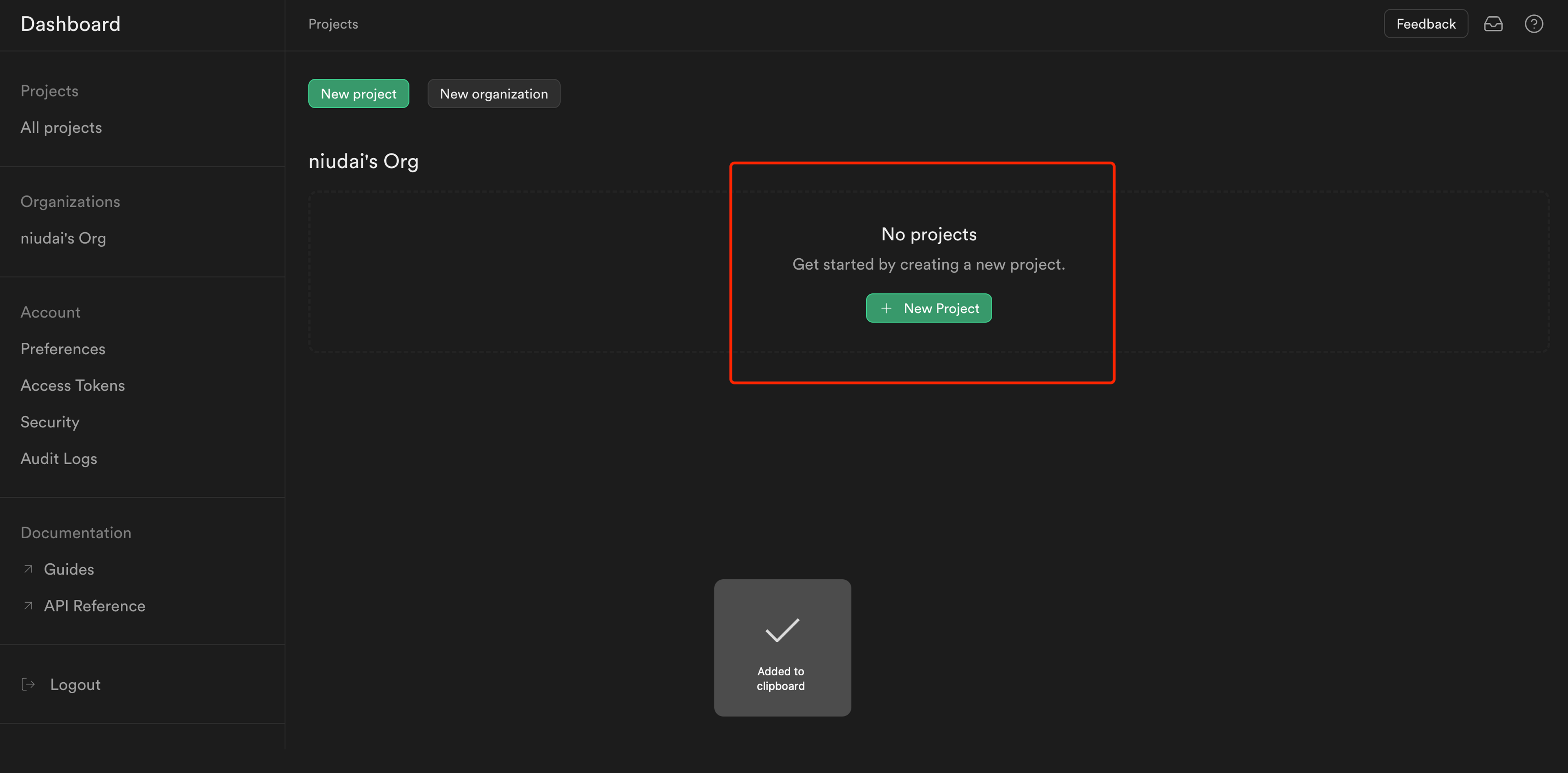Viewport: 1568px width, 773px height.
Task: Click the API Reference external arrow icon
Action: pos(28,605)
